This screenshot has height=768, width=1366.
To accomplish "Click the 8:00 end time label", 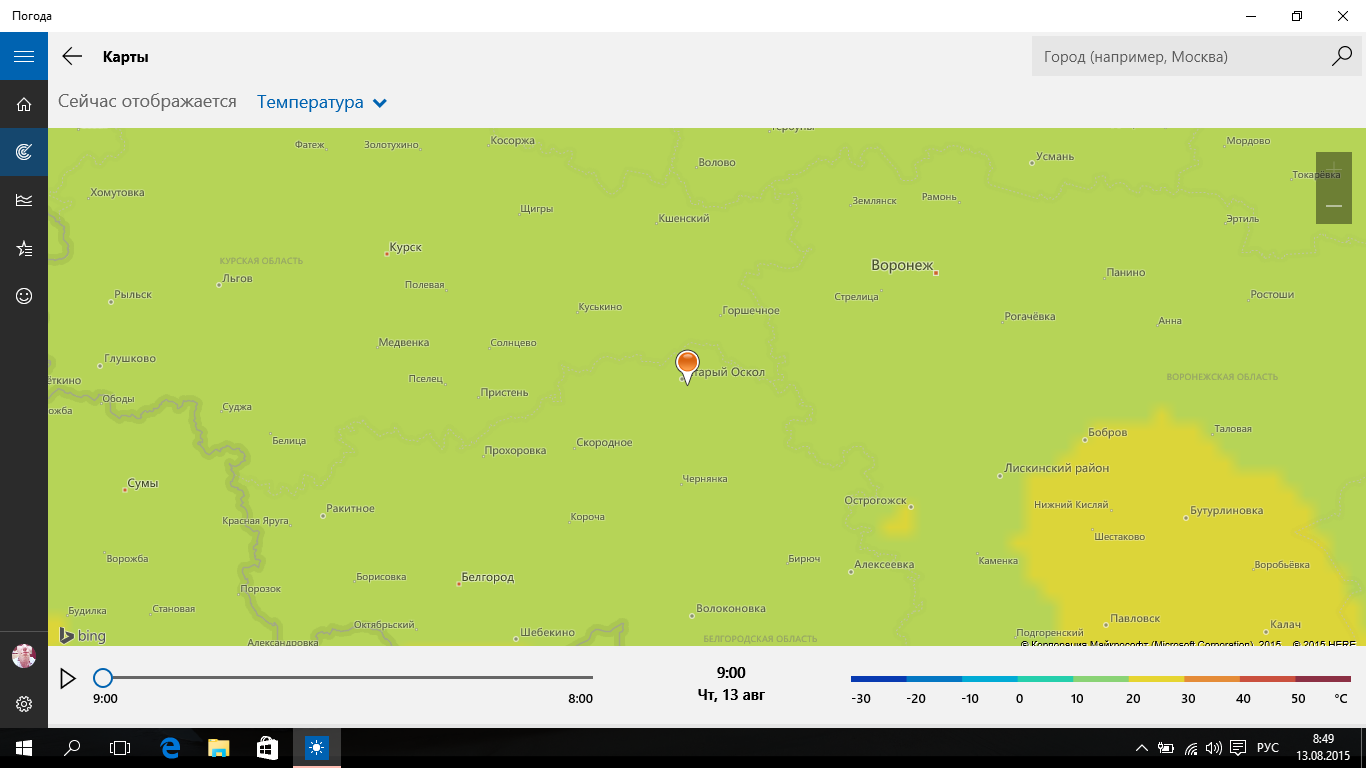I will 580,699.
